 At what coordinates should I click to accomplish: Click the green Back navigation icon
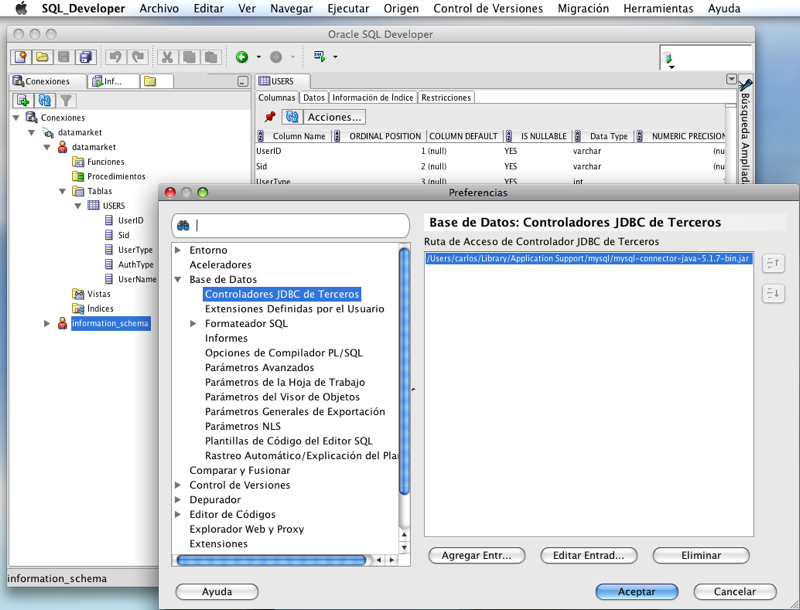pos(242,57)
